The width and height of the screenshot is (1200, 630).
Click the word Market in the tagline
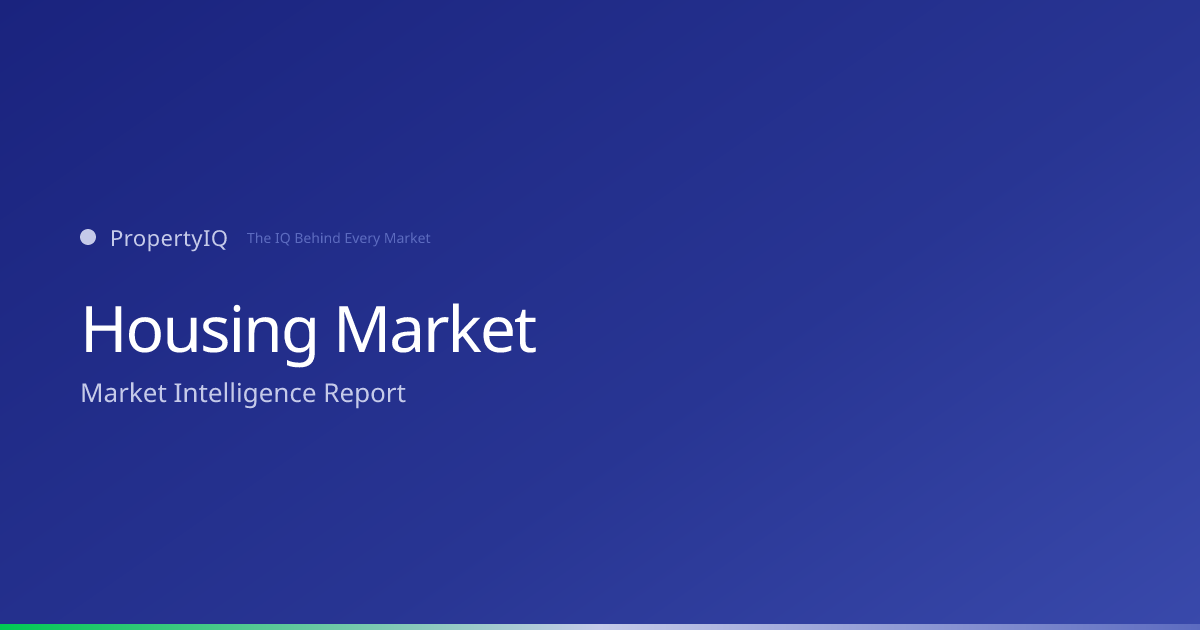pyautogui.click(x=408, y=239)
